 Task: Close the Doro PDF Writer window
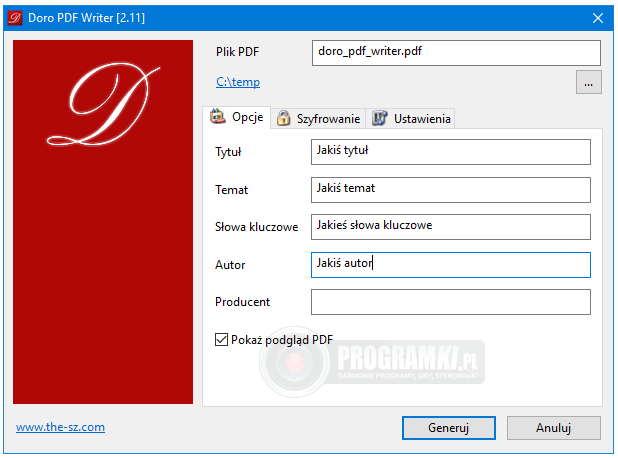click(x=598, y=18)
